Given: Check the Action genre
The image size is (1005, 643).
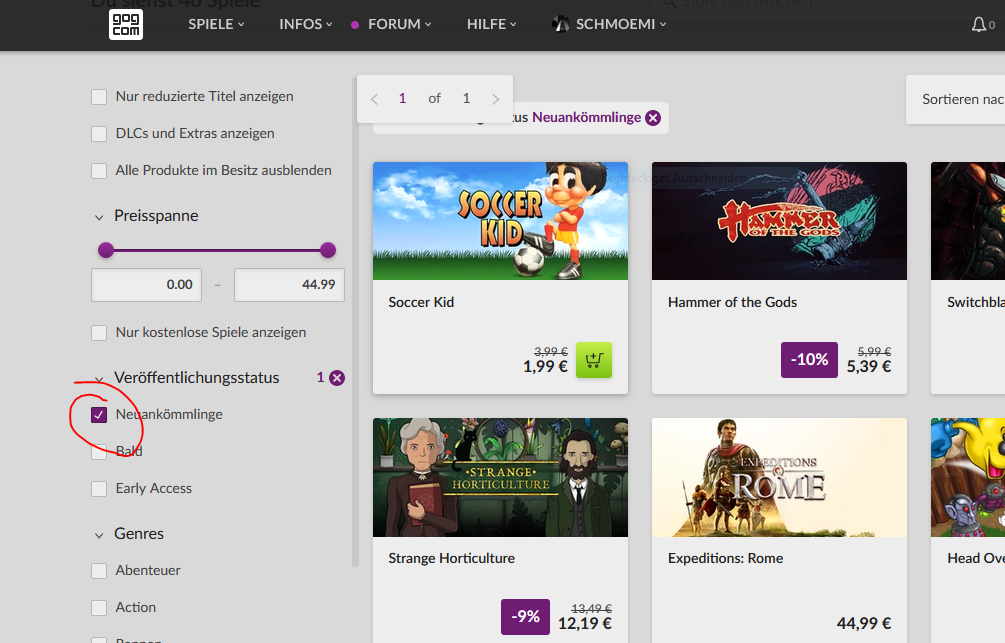Looking at the screenshot, I should click(99, 607).
